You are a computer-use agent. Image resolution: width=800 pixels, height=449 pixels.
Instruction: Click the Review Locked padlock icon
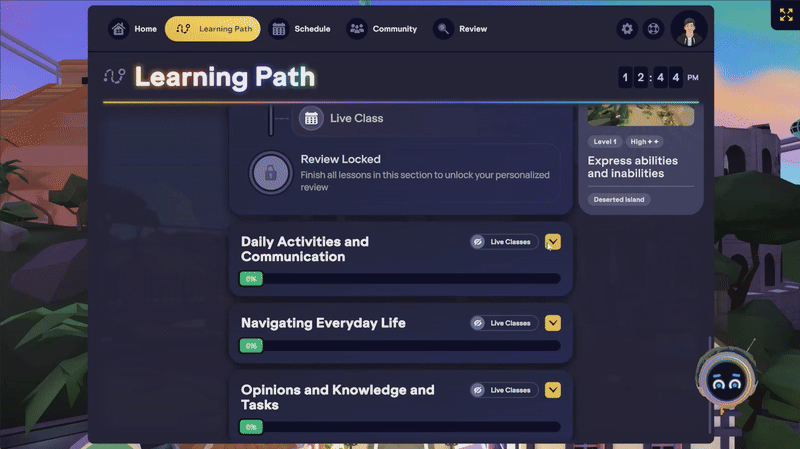pyautogui.click(x=270, y=172)
